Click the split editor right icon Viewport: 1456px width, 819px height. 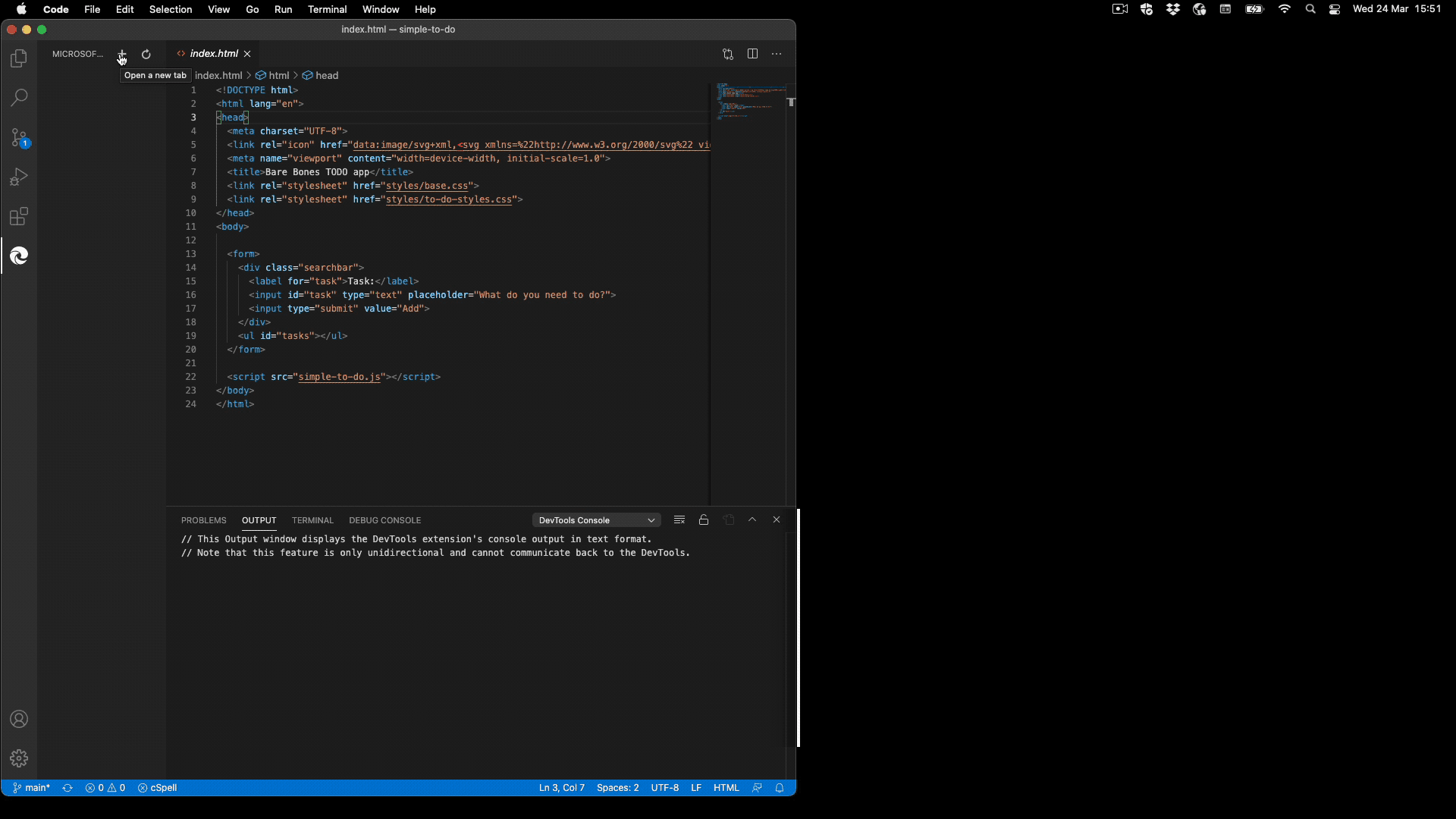752,54
